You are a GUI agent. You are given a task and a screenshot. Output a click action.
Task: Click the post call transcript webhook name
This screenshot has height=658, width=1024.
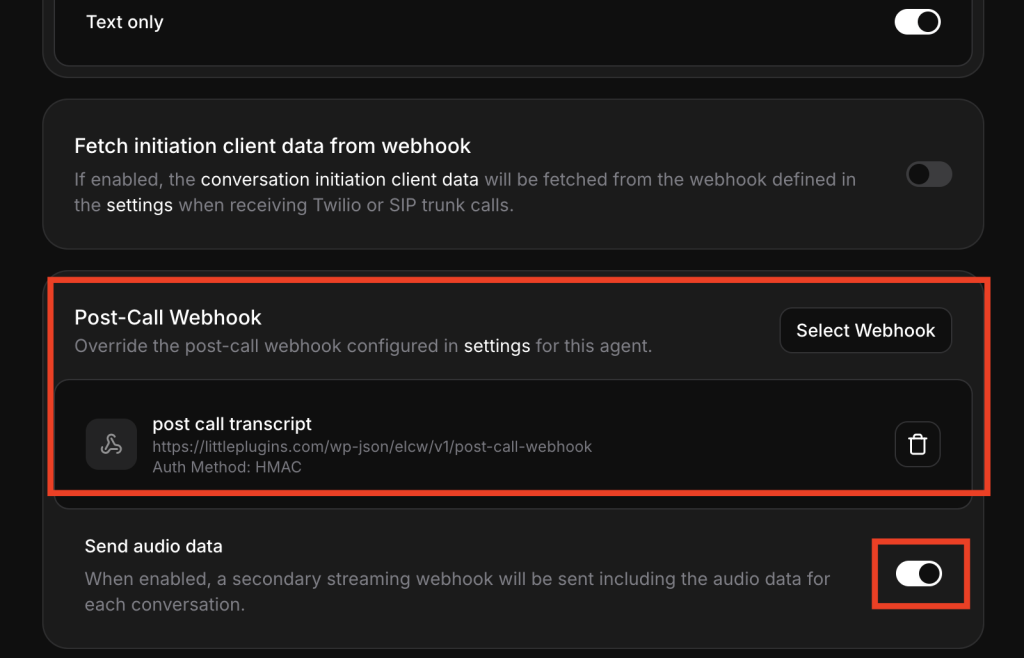(232, 424)
